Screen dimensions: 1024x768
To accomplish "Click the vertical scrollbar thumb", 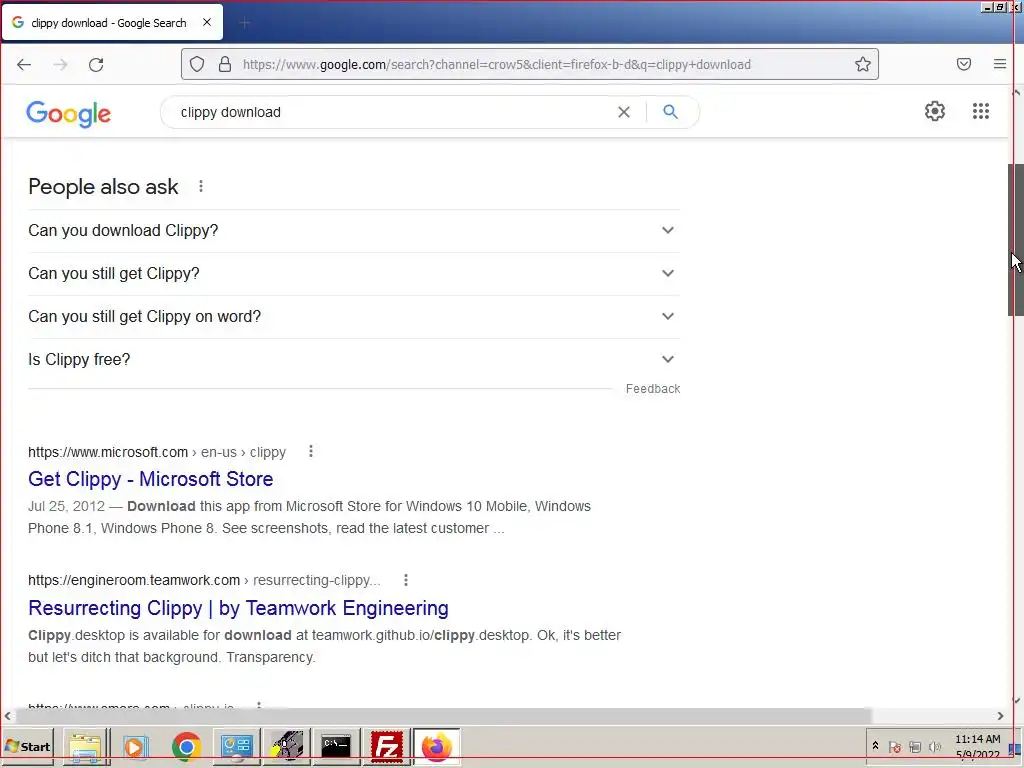I will (1015, 240).
